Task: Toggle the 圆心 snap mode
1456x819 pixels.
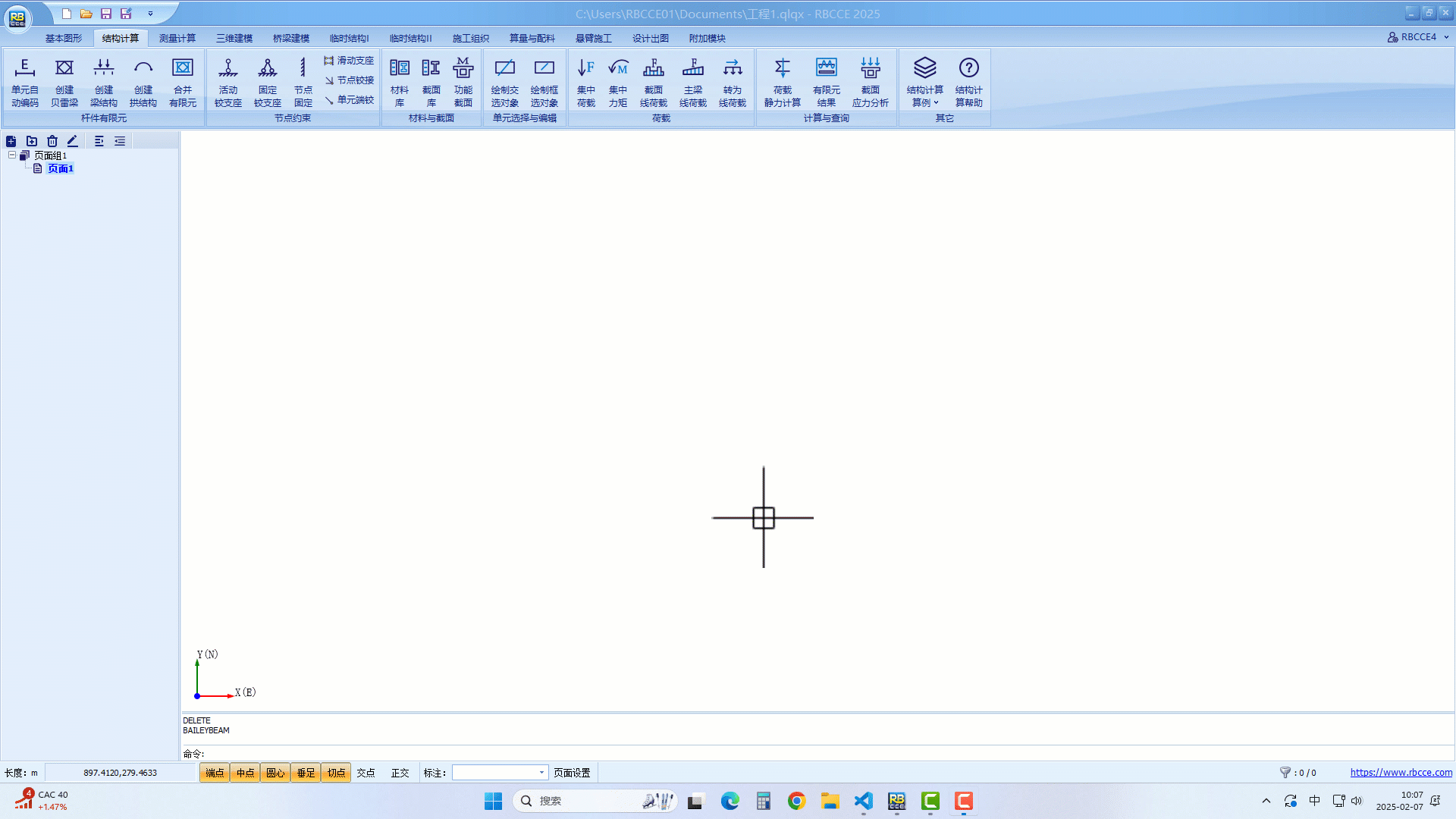Action: (275, 773)
